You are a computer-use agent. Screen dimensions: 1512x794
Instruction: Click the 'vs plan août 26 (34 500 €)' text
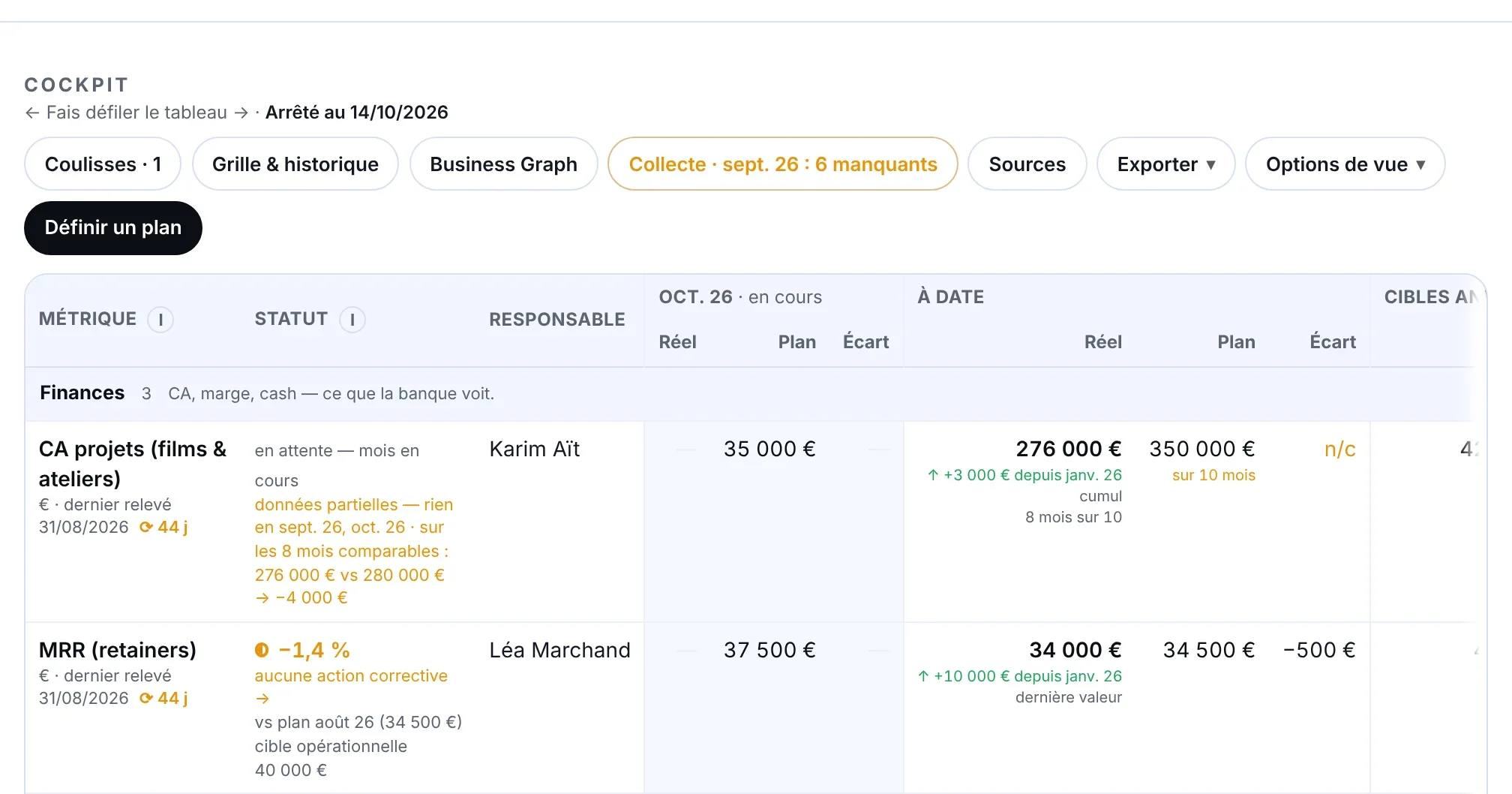pyautogui.click(x=358, y=722)
